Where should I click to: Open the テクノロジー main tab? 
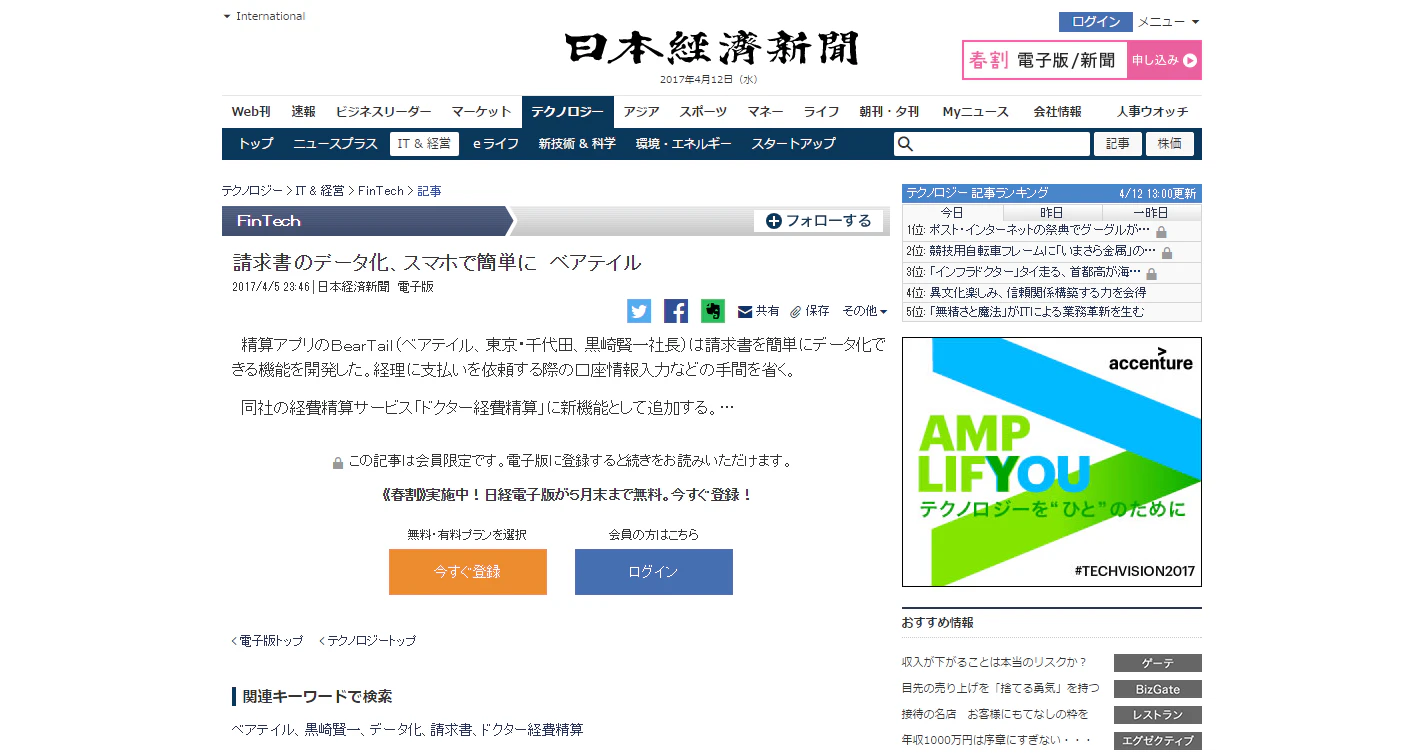click(567, 112)
